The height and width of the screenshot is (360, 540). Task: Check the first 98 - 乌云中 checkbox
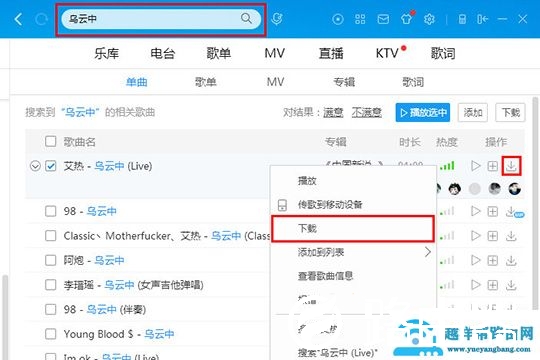tap(51, 211)
